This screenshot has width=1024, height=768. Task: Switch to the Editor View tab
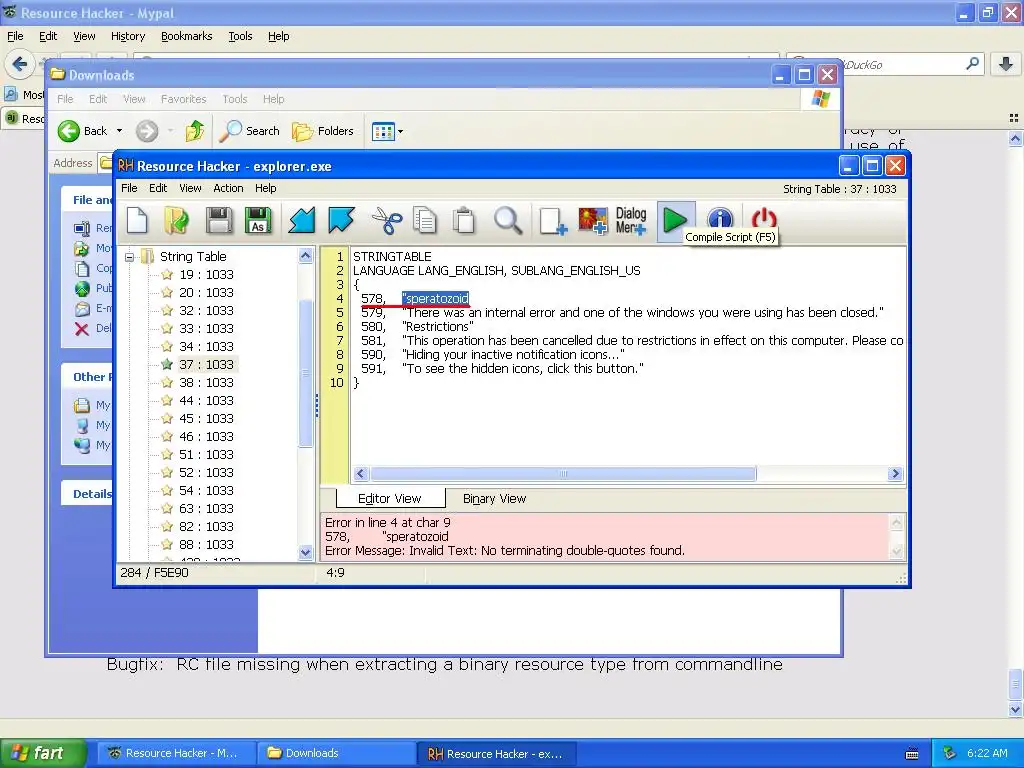coord(390,498)
